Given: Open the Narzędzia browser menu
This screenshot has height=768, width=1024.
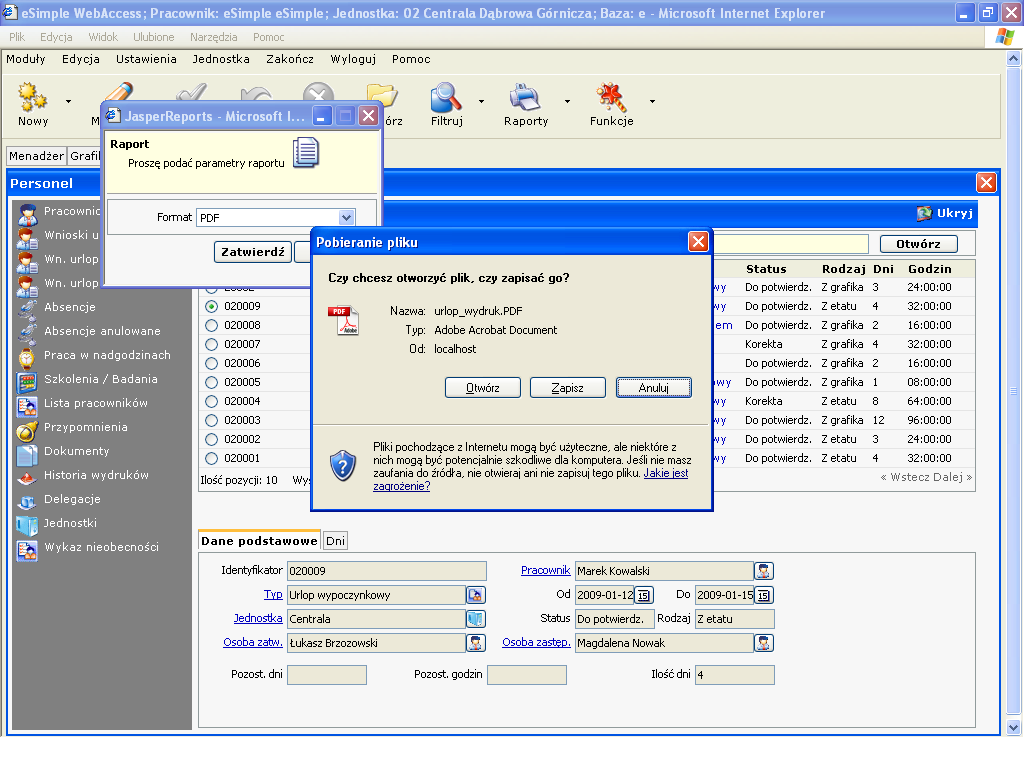Looking at the screenshot, I should pos(214,37).
